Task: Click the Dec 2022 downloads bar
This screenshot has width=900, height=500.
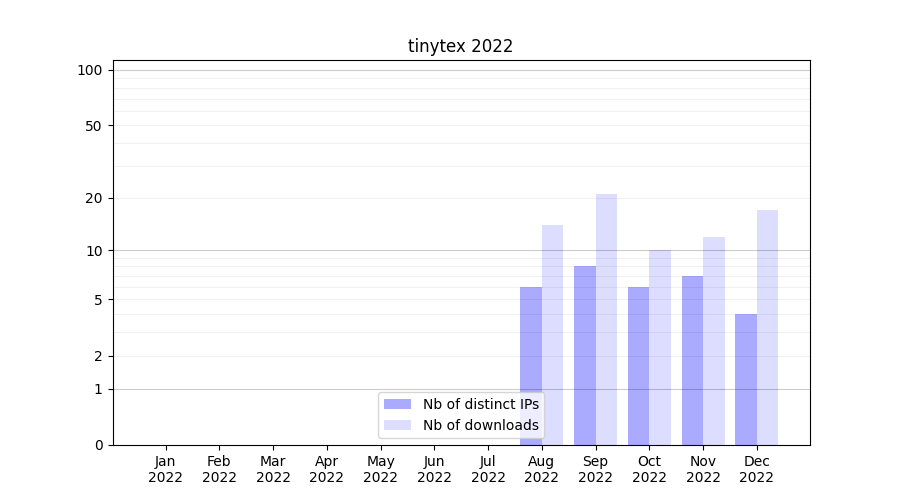Action: (x=767, y=327)
